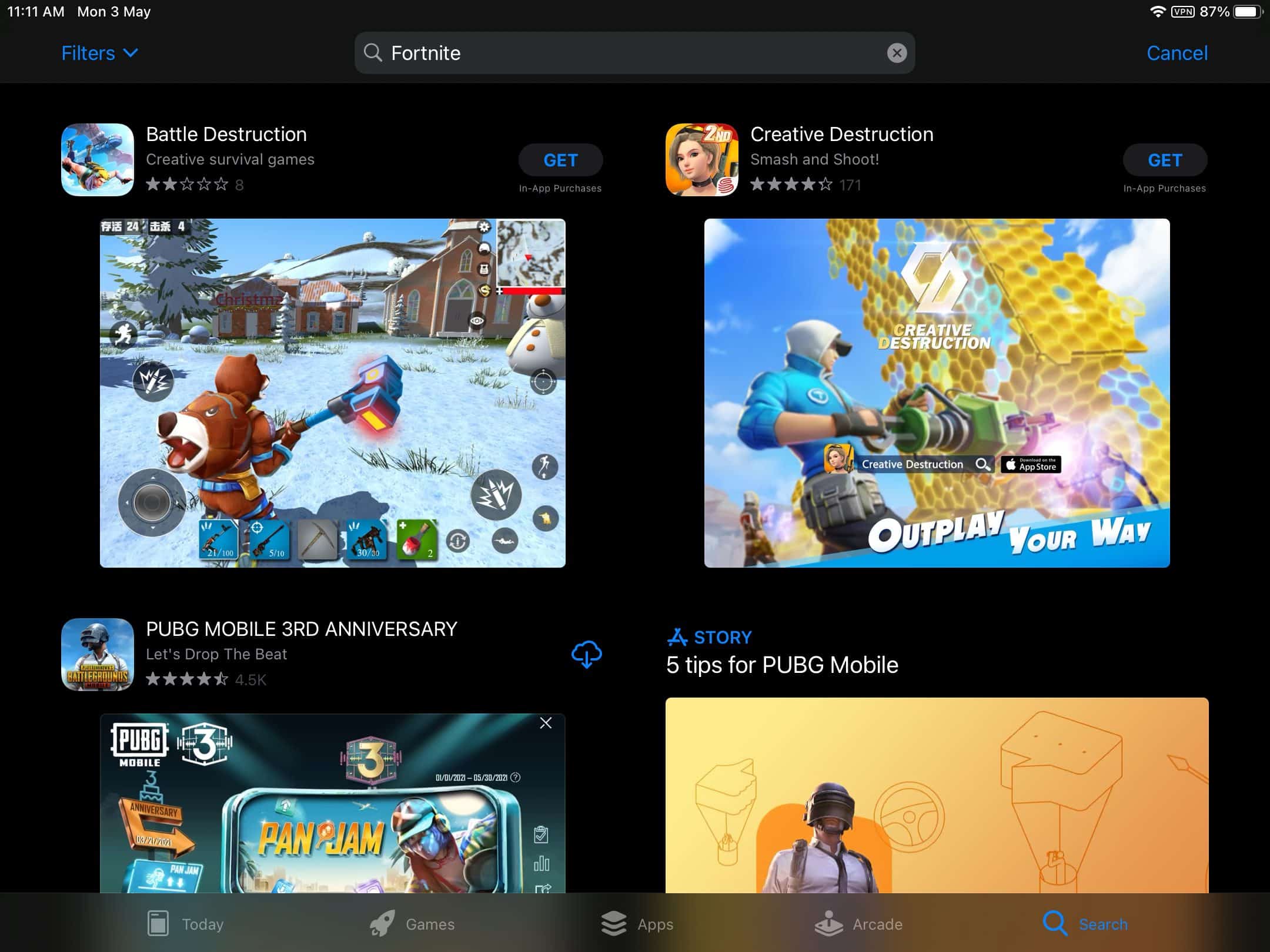Viewport: 1270px width, 952px height.
Task: Tap the PUBG Mobile app icon
Action: (x=98, y=654)
